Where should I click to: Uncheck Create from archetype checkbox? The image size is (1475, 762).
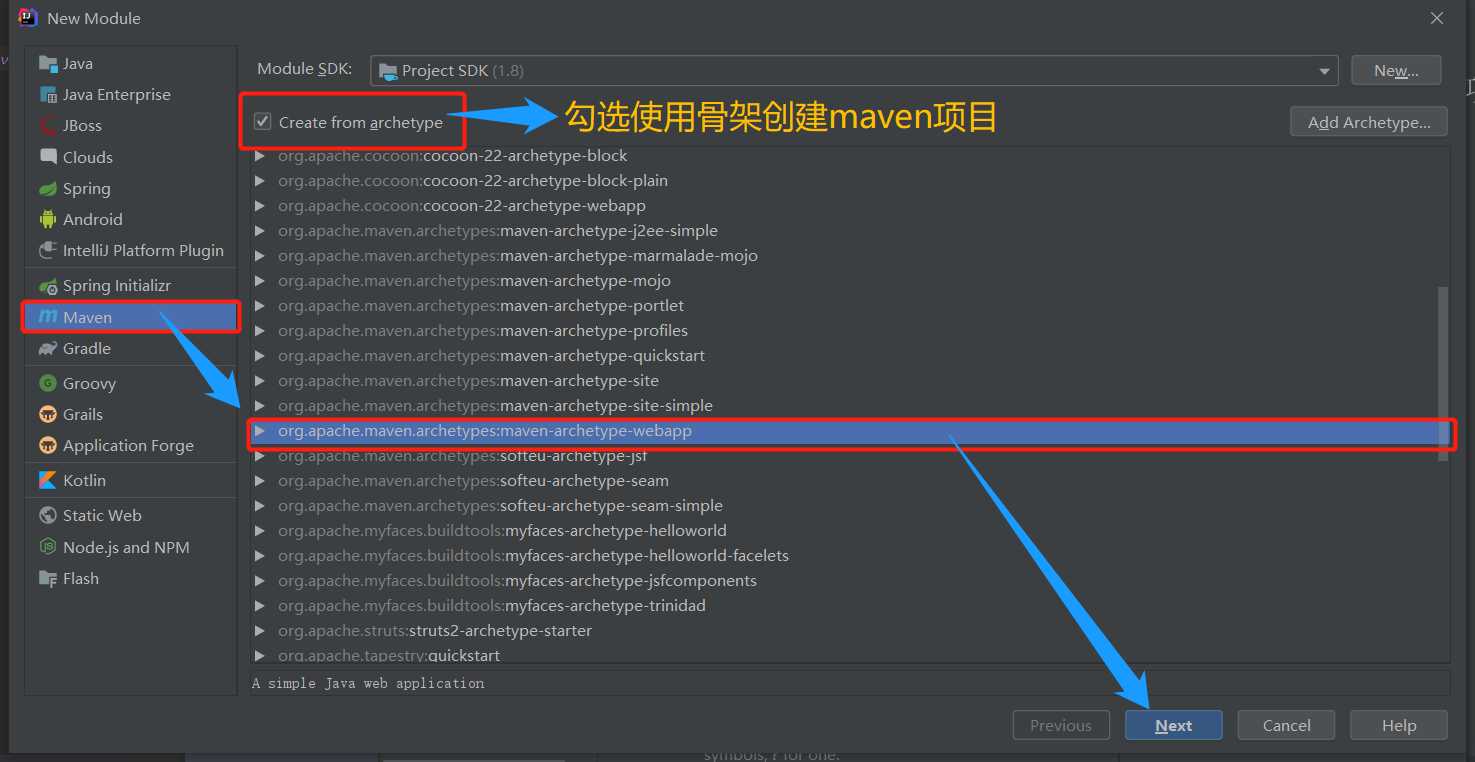[263, 122]
